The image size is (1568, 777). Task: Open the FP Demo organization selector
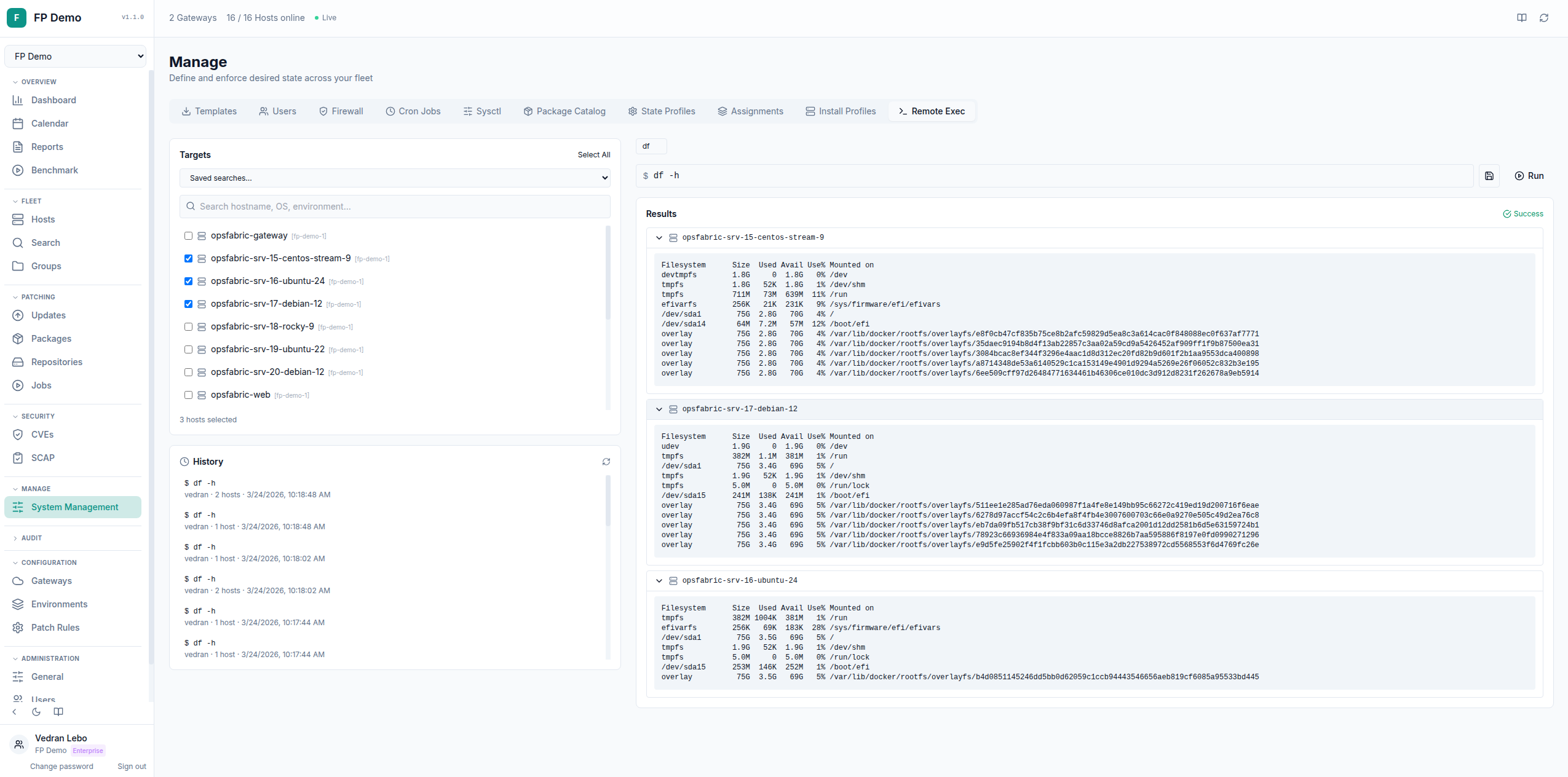[x=75, y=56]
